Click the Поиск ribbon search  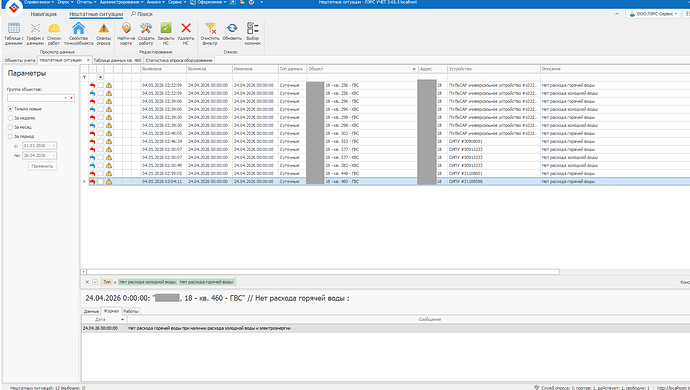pyautogui.click(x=142, y=14)
